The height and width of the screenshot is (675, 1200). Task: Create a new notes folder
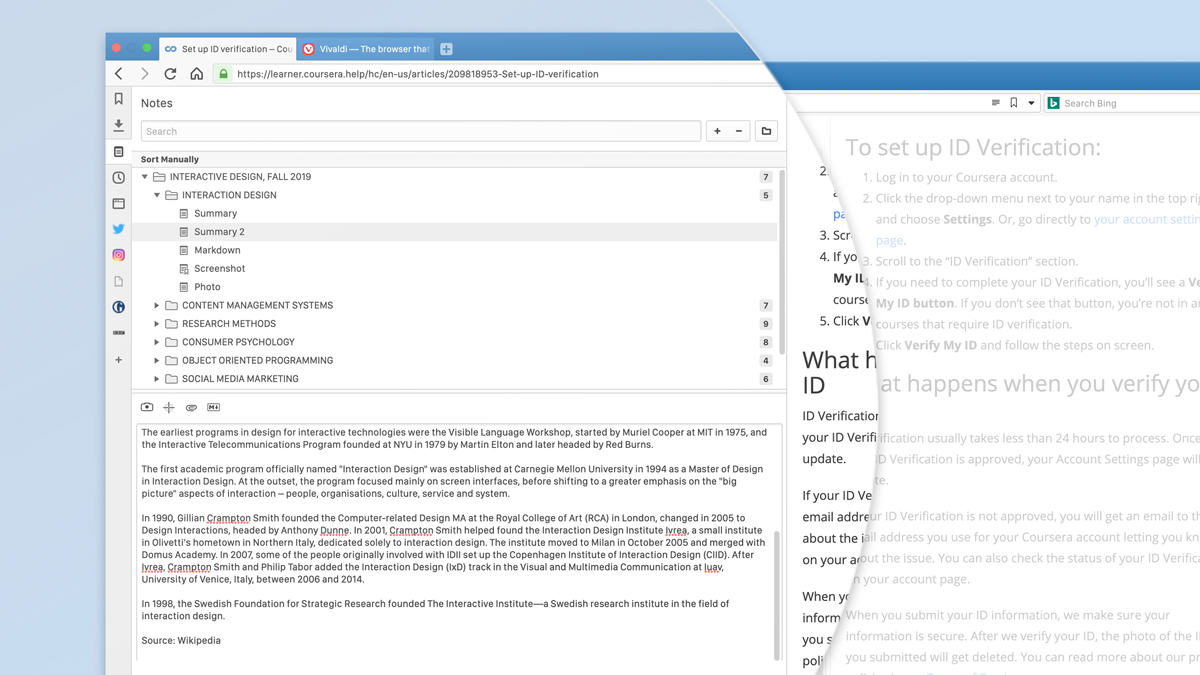766,131
